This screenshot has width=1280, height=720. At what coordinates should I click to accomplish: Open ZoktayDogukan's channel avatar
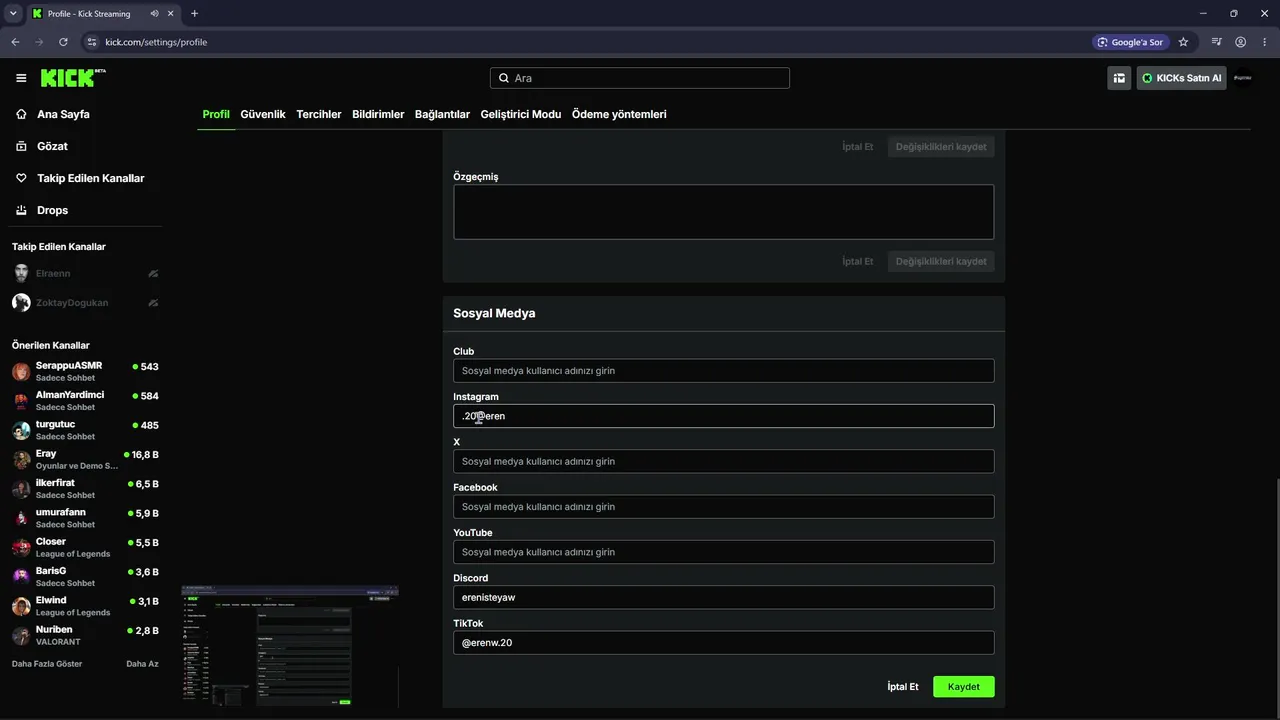(21, 302)
